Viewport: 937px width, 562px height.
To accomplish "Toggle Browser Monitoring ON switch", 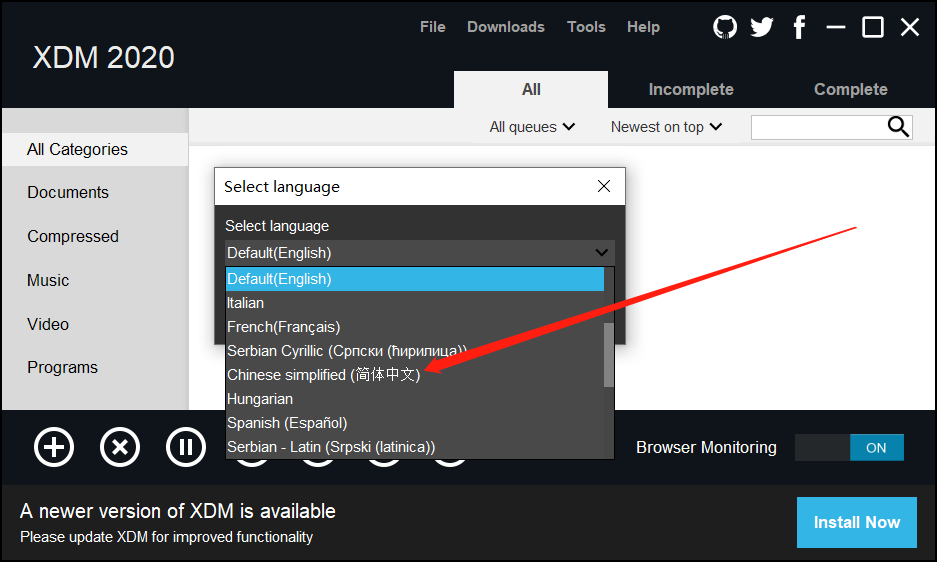I will [849, 448].
